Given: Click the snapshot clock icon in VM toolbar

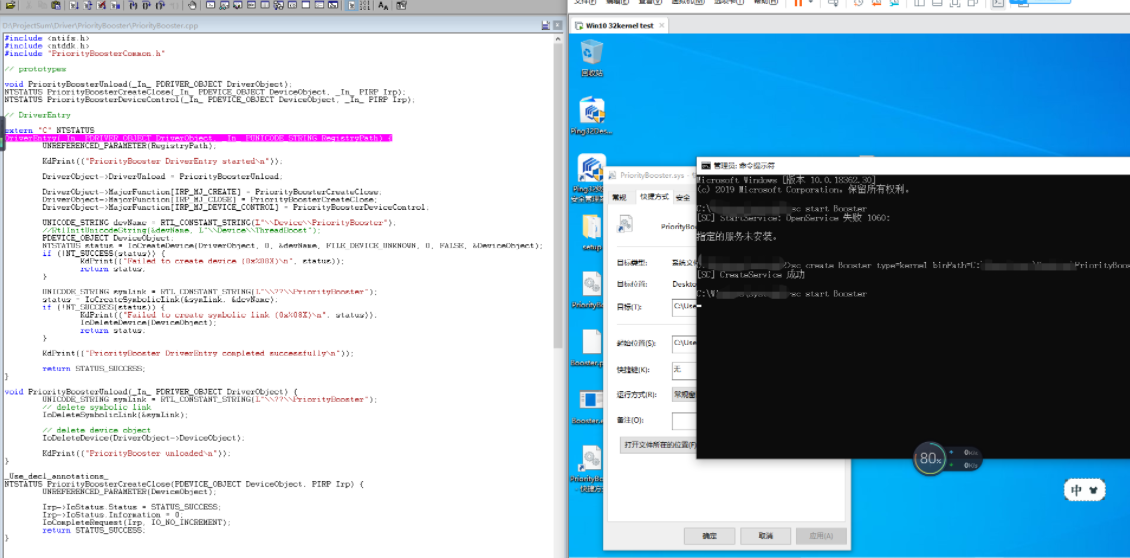Looking at the screenshot, I should pyautogui.click(x=858, y=3).
